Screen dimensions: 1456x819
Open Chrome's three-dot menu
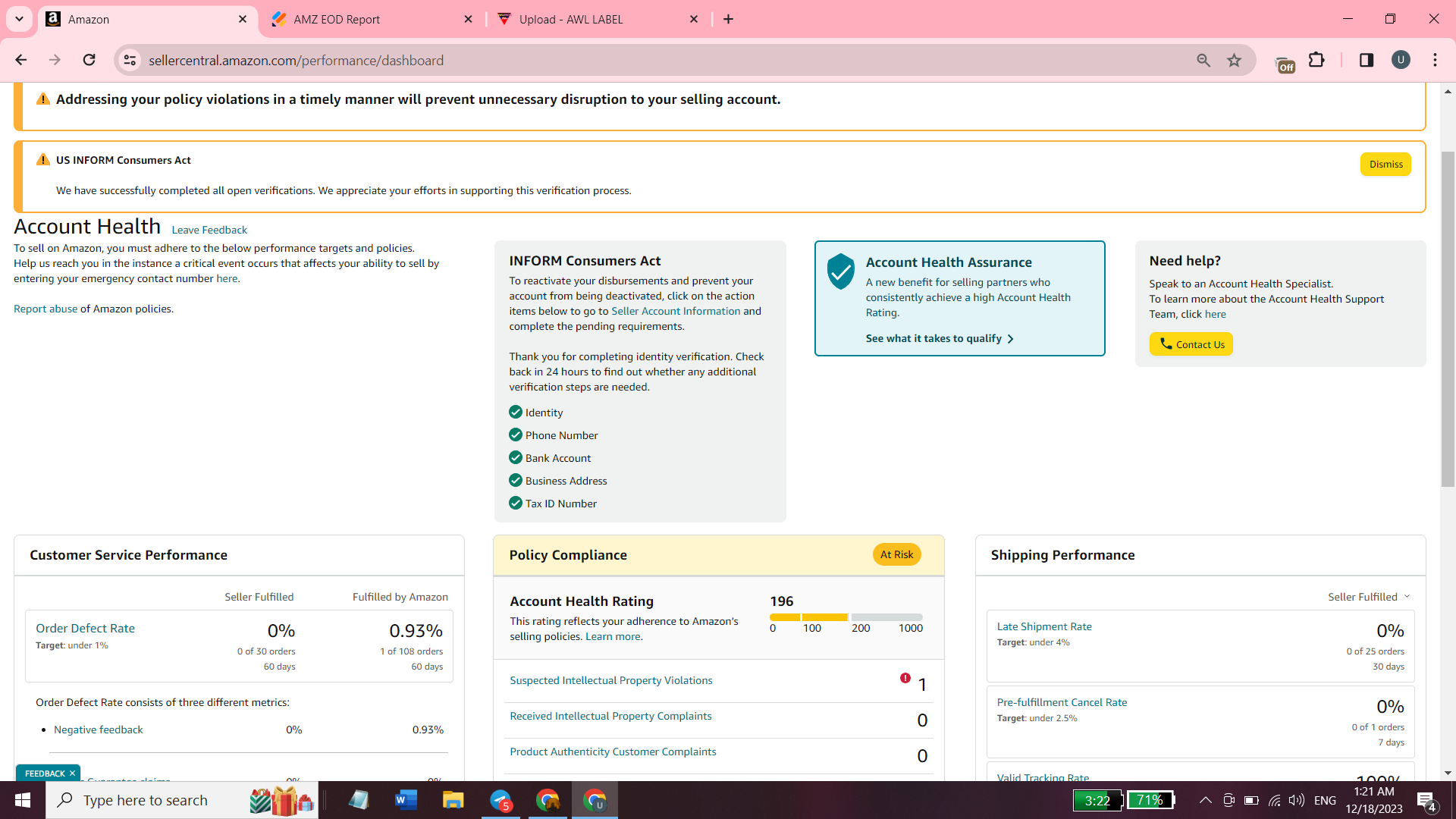pyautogui.click(x=1436, y=60)
